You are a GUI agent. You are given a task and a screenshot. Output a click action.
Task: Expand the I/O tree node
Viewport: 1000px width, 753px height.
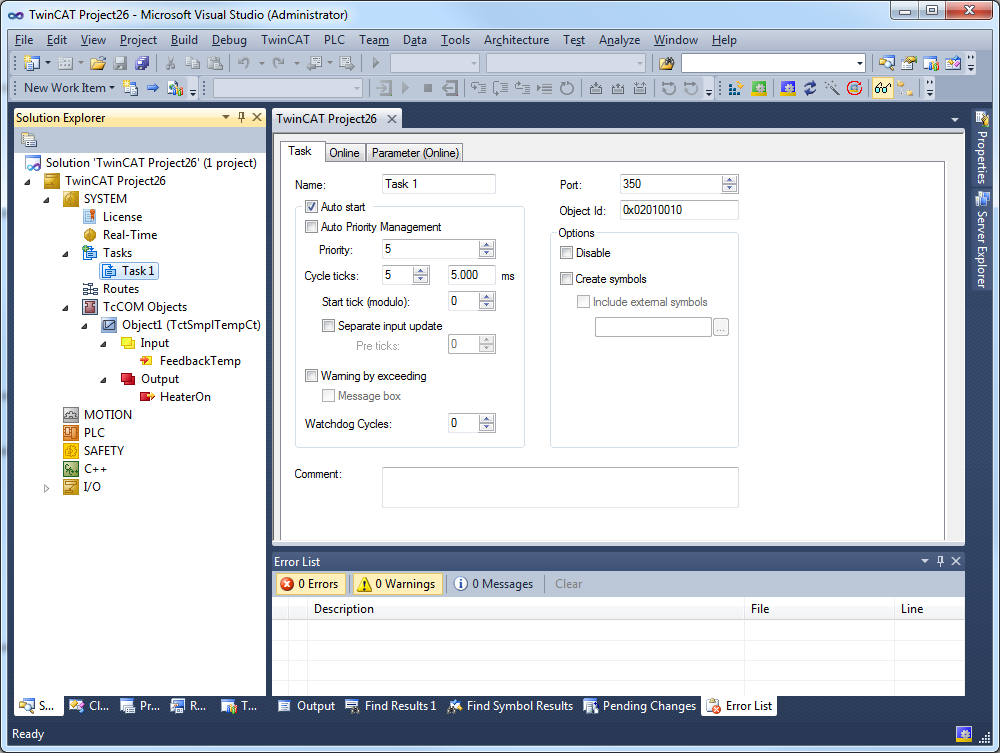46,488
